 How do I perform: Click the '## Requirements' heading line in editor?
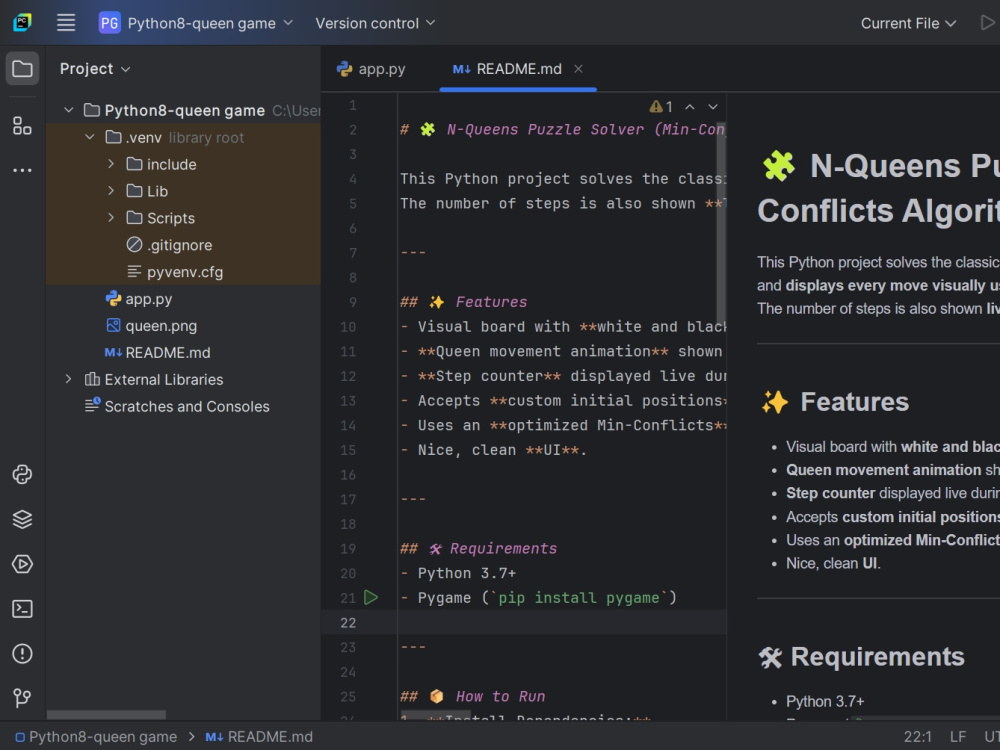[x=478, y=548]
